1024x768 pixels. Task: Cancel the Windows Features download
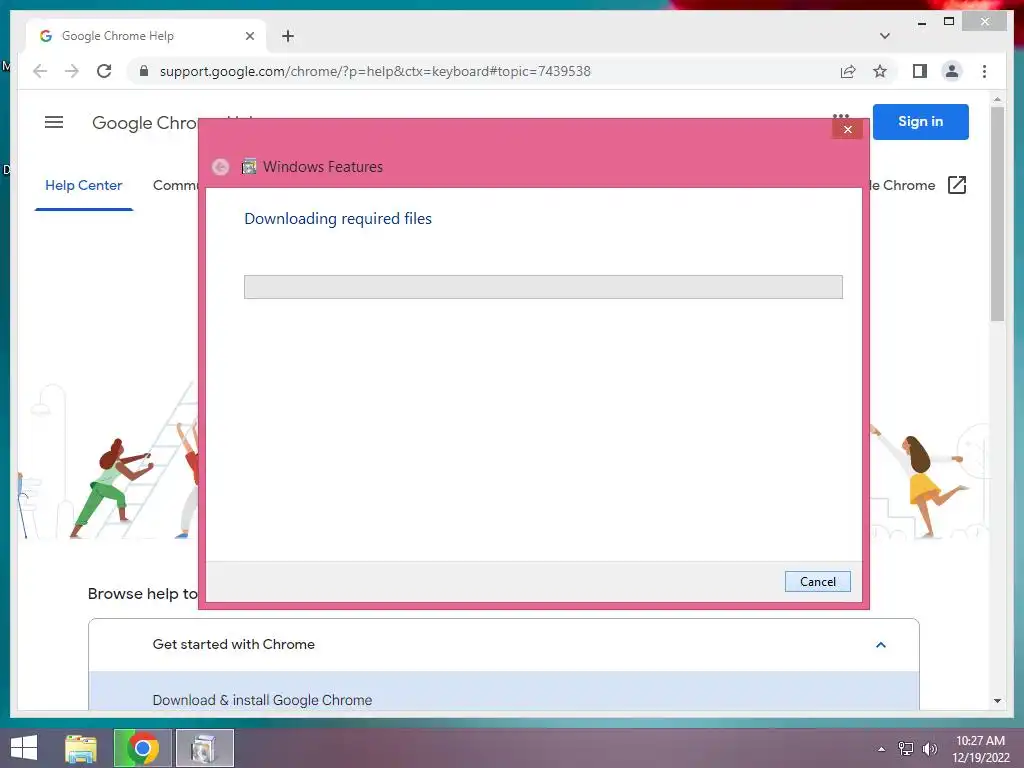(817, 581)
